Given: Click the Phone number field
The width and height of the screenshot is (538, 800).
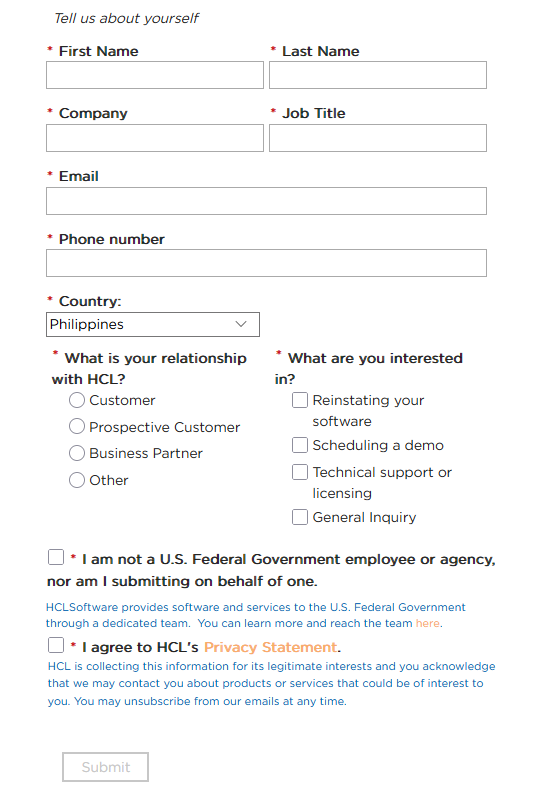Looking at the screenshot, I should (266, 263).
